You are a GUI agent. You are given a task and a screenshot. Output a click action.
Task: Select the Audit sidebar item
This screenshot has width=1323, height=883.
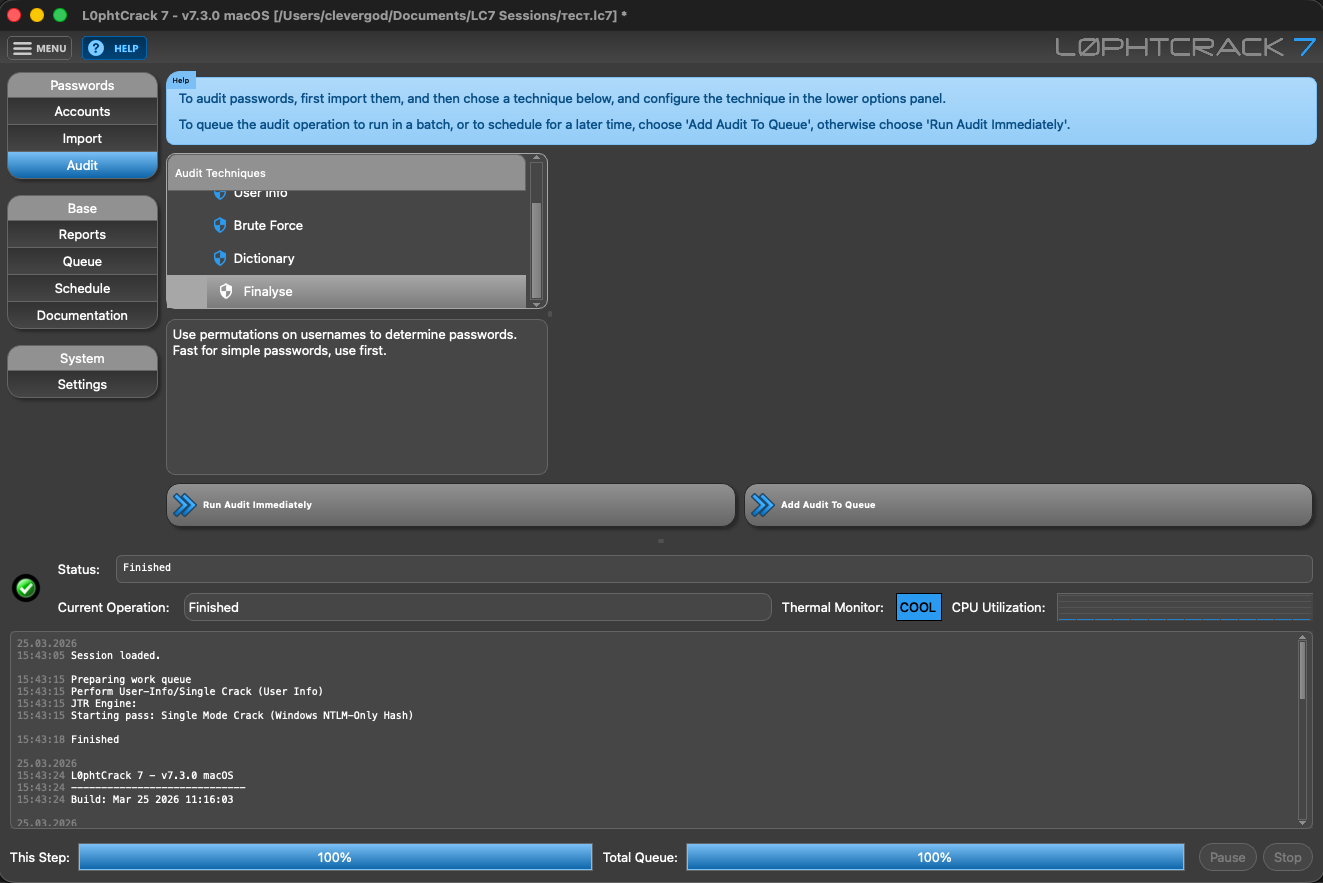tap(82, 165)
